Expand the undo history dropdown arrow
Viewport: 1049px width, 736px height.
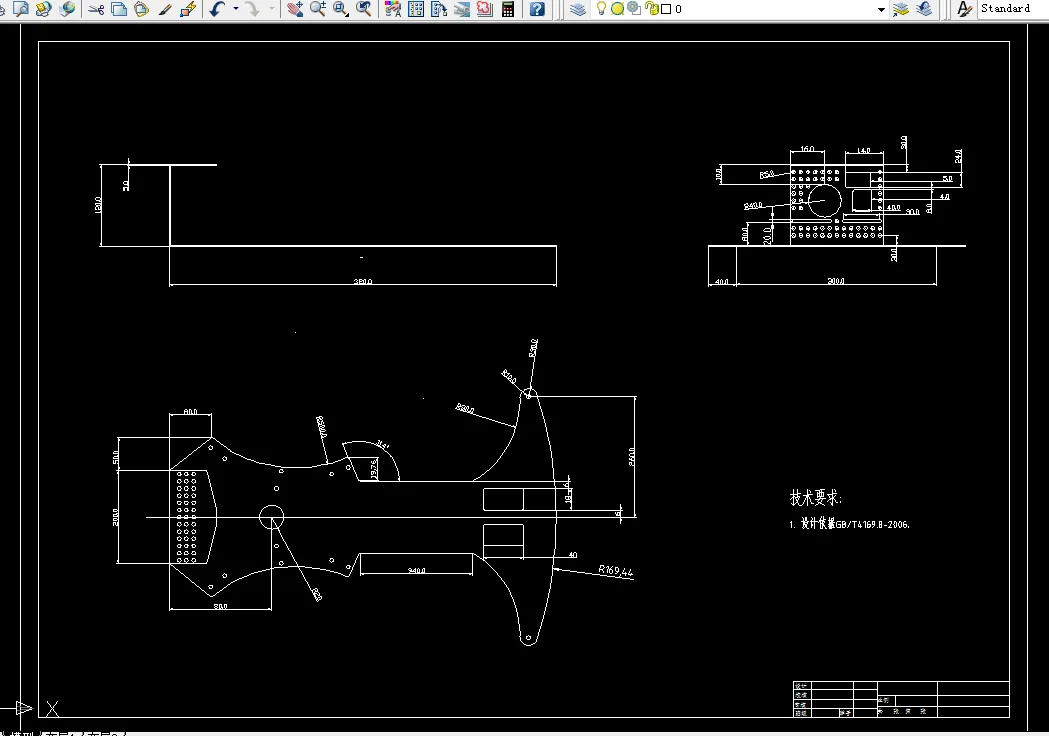[235, 9]
